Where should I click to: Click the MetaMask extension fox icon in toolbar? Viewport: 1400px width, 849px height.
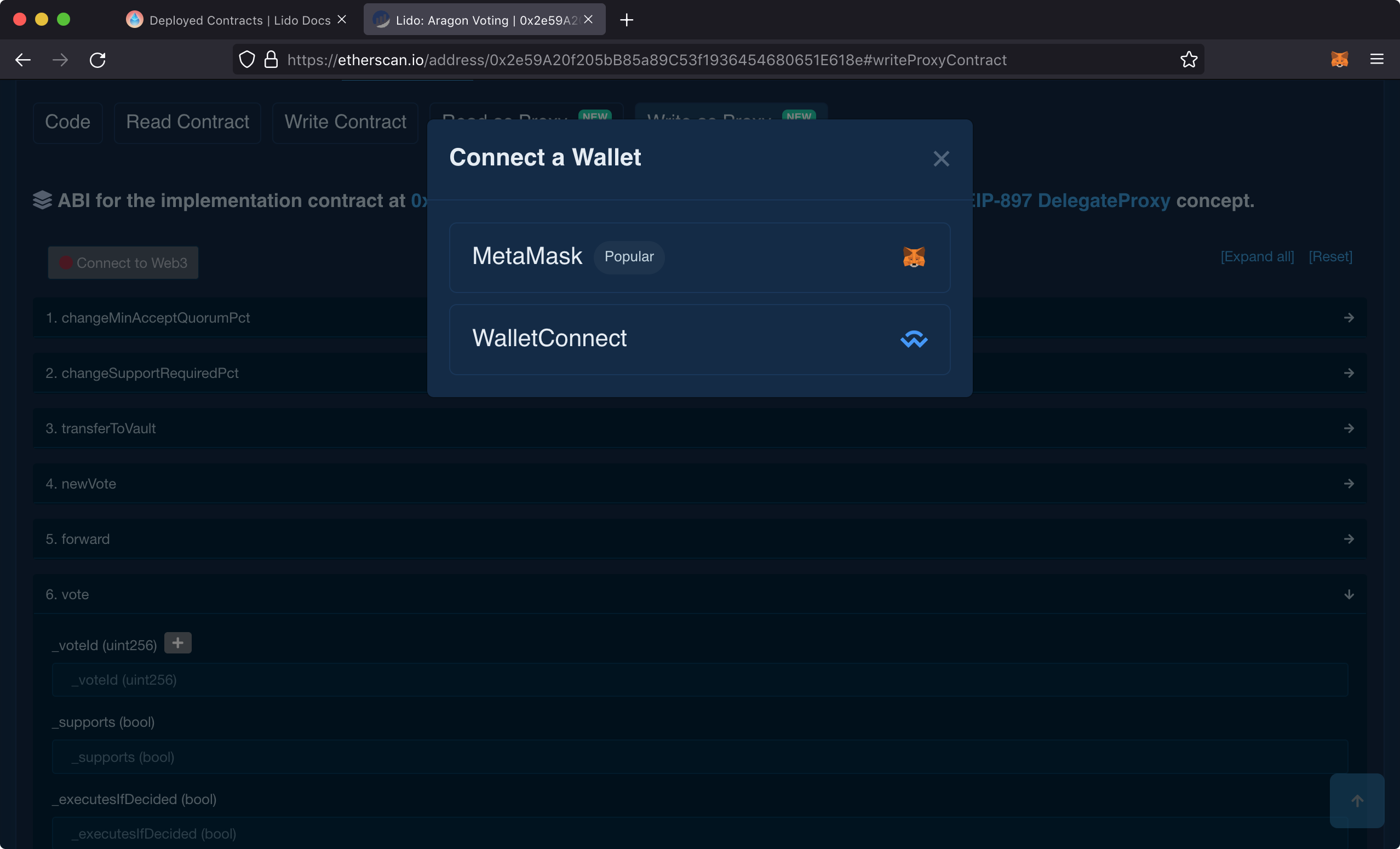[x=1339, y=59]
